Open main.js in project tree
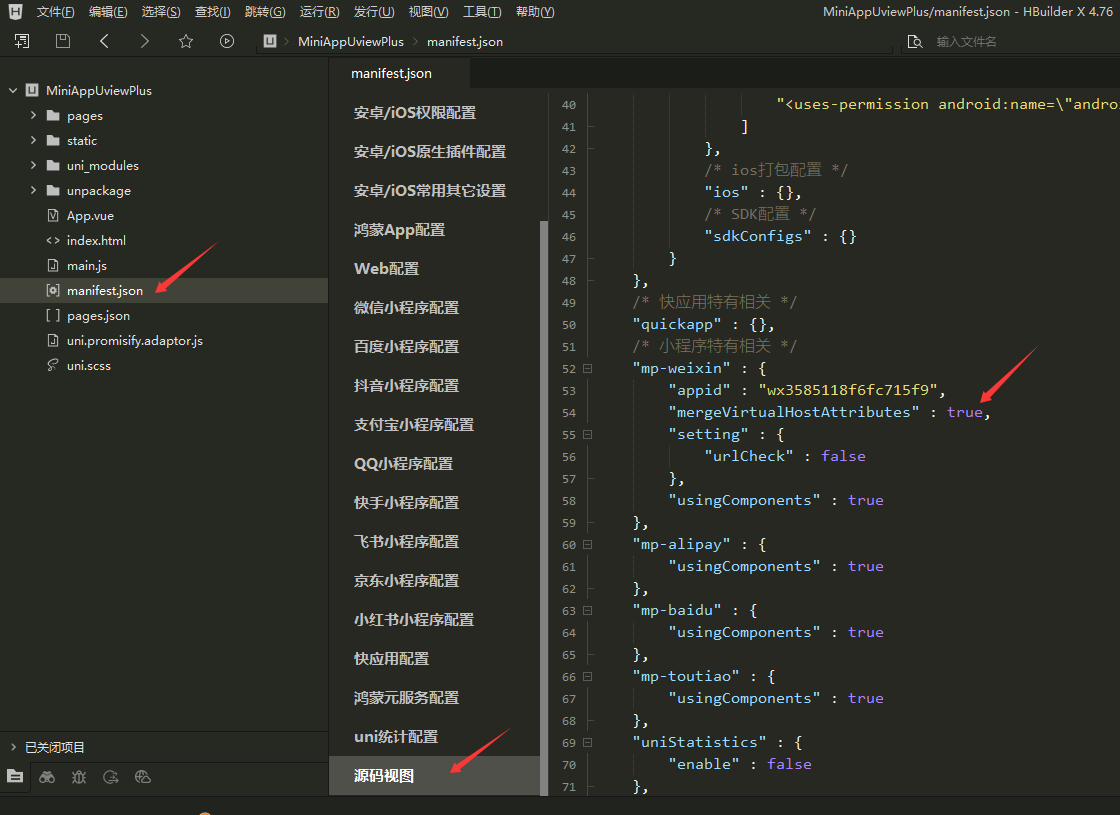Image resolution: width=1120 pixels, height=815 pixels. click(86, 265)
